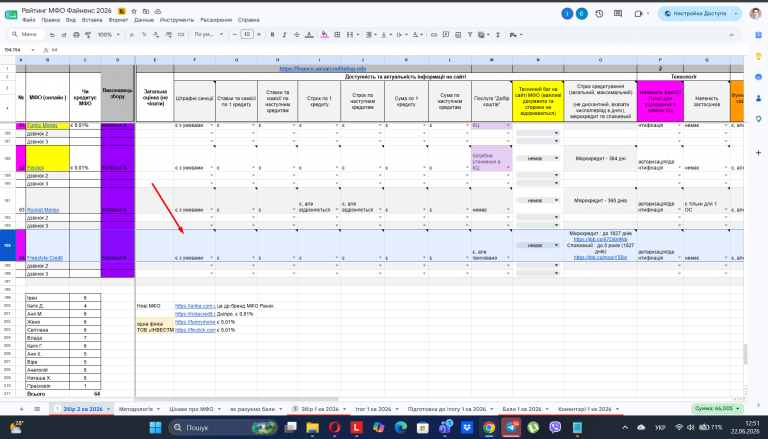Insert a link from toolbar
This screenshot has height=439, width=768.
coord(433,35)
